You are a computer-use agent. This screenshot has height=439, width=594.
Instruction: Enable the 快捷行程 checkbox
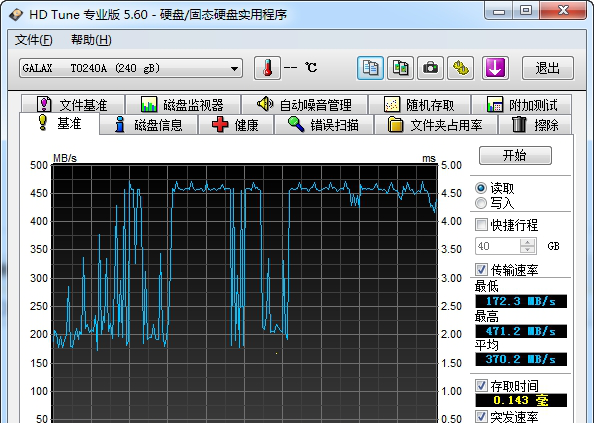click(481, 225)
